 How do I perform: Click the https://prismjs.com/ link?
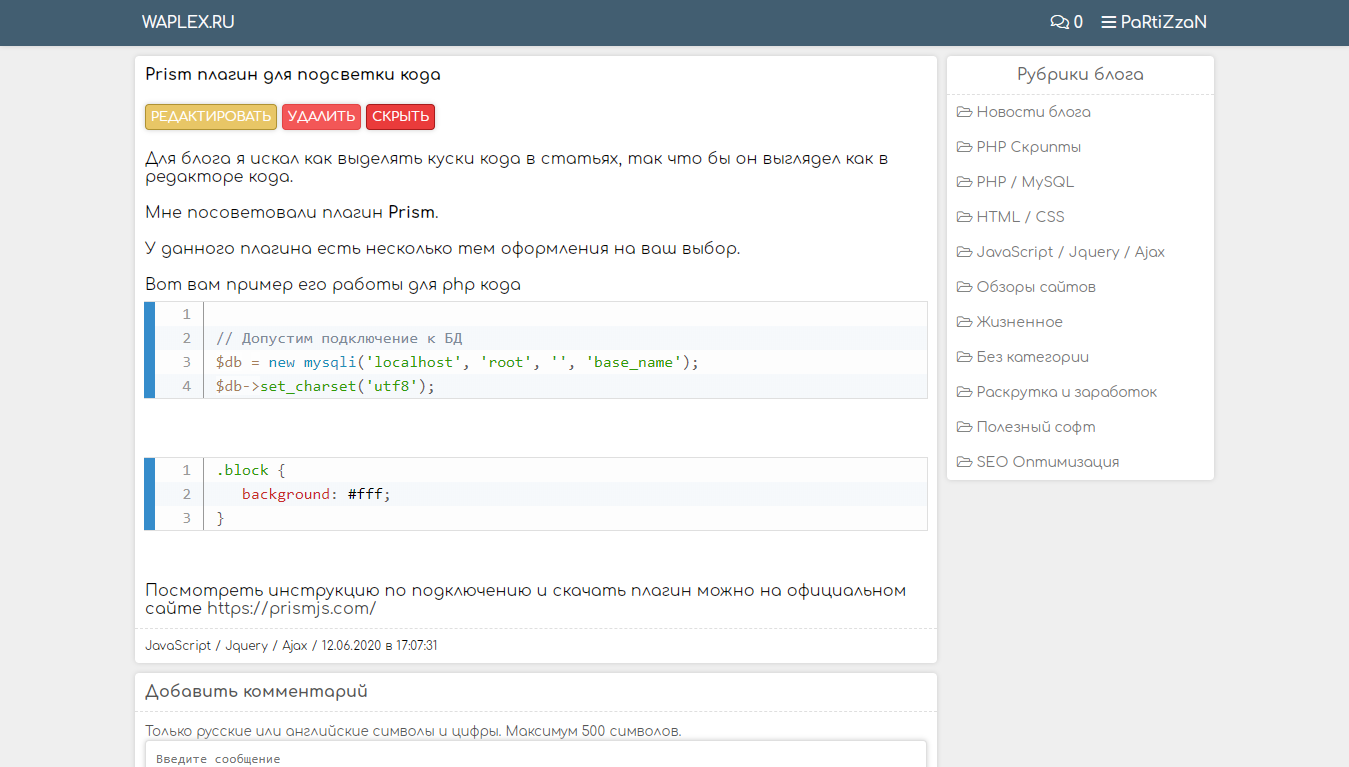(x=291, y=608)
